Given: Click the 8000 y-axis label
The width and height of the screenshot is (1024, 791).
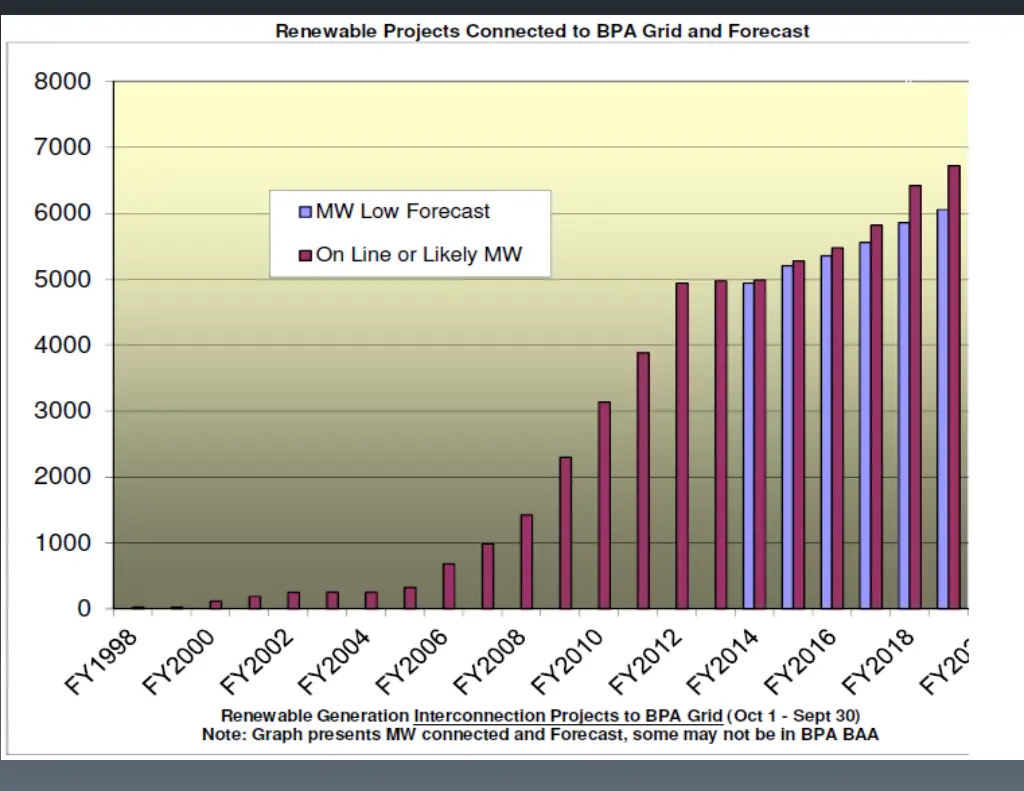Looking at the screenshot, I should point(63,82).
